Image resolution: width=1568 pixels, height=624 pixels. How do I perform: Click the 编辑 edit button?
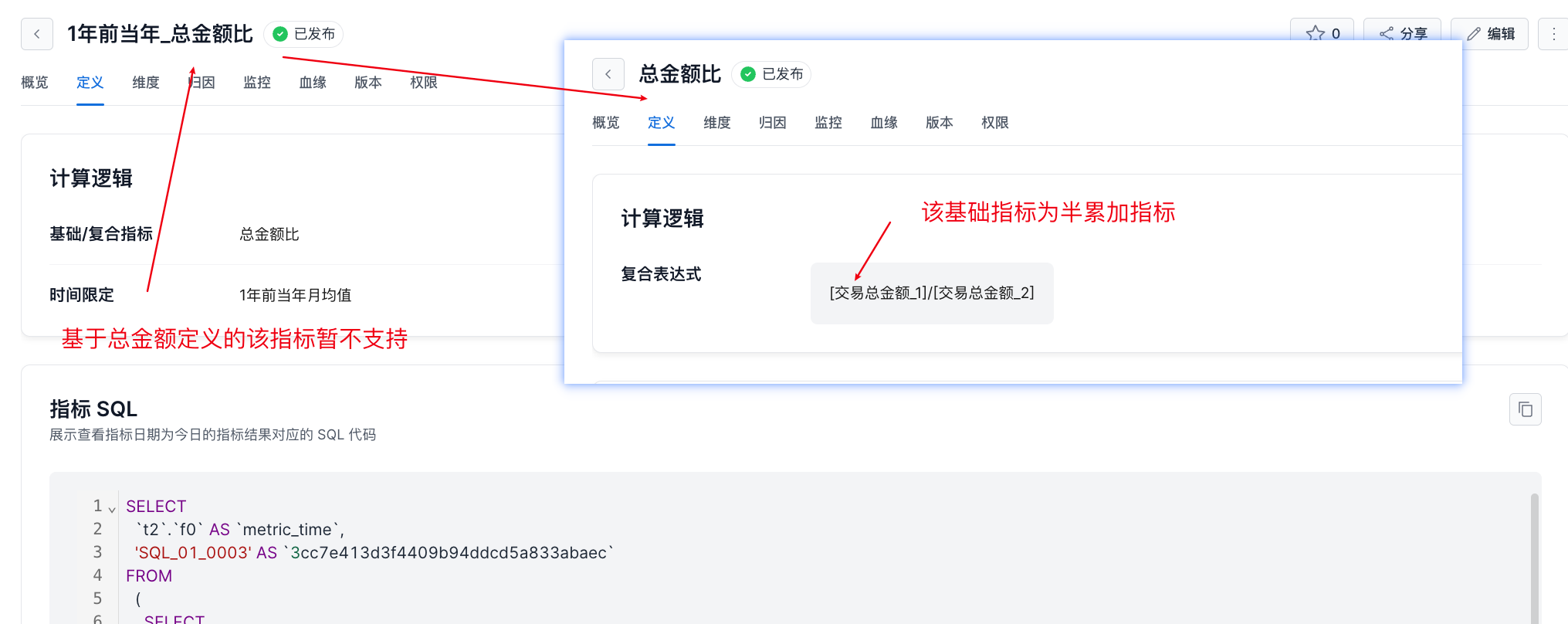(1489, 33)
